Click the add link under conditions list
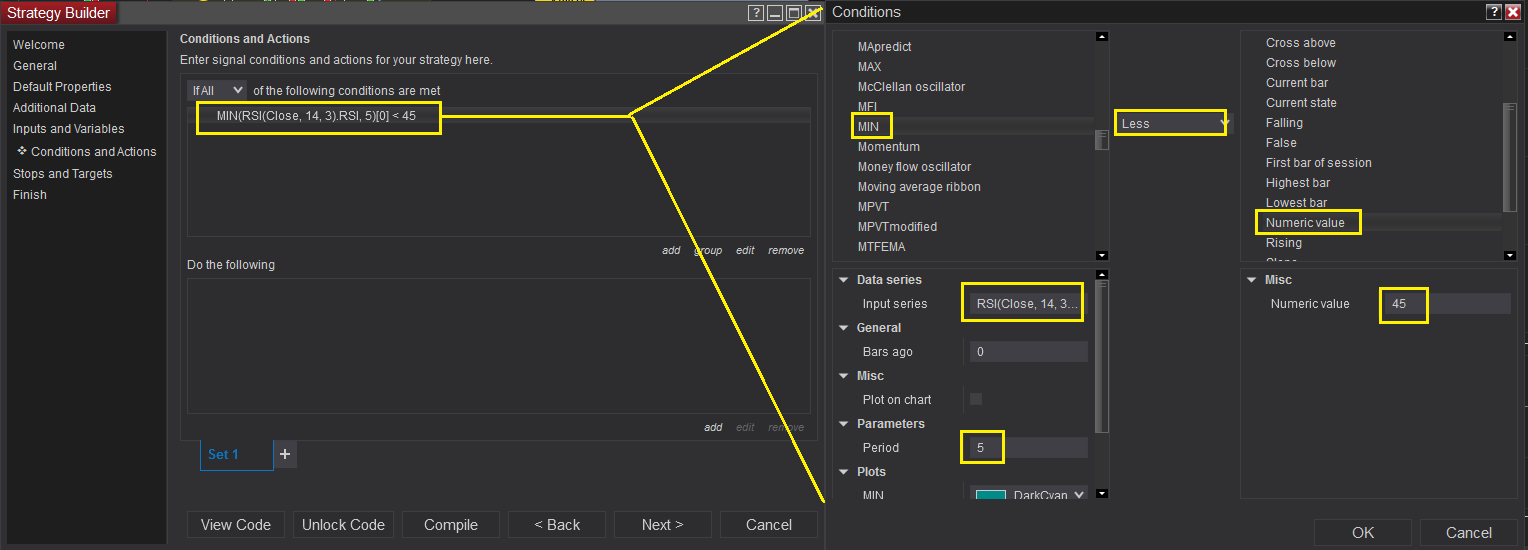The image size is (1528, 550). click(671, 250)
